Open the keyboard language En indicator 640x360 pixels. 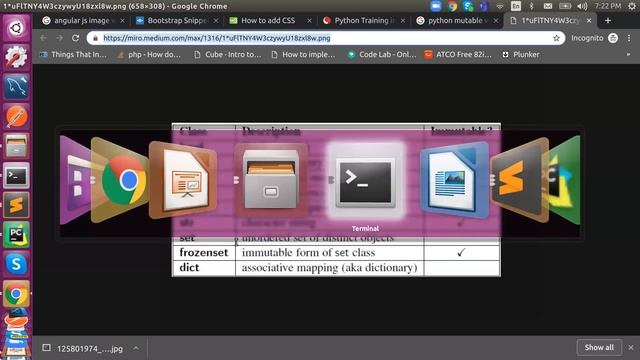coord(516,6)
